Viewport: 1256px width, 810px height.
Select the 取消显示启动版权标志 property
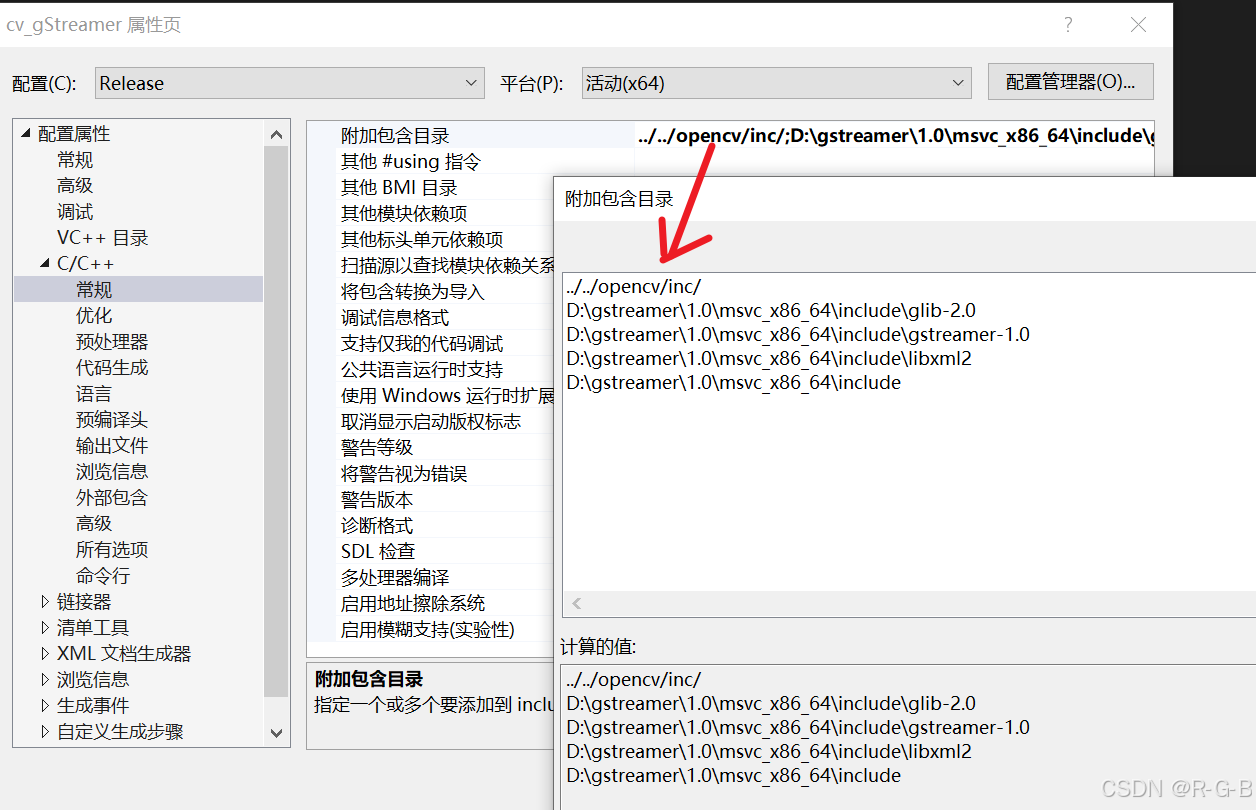point(431,422)
